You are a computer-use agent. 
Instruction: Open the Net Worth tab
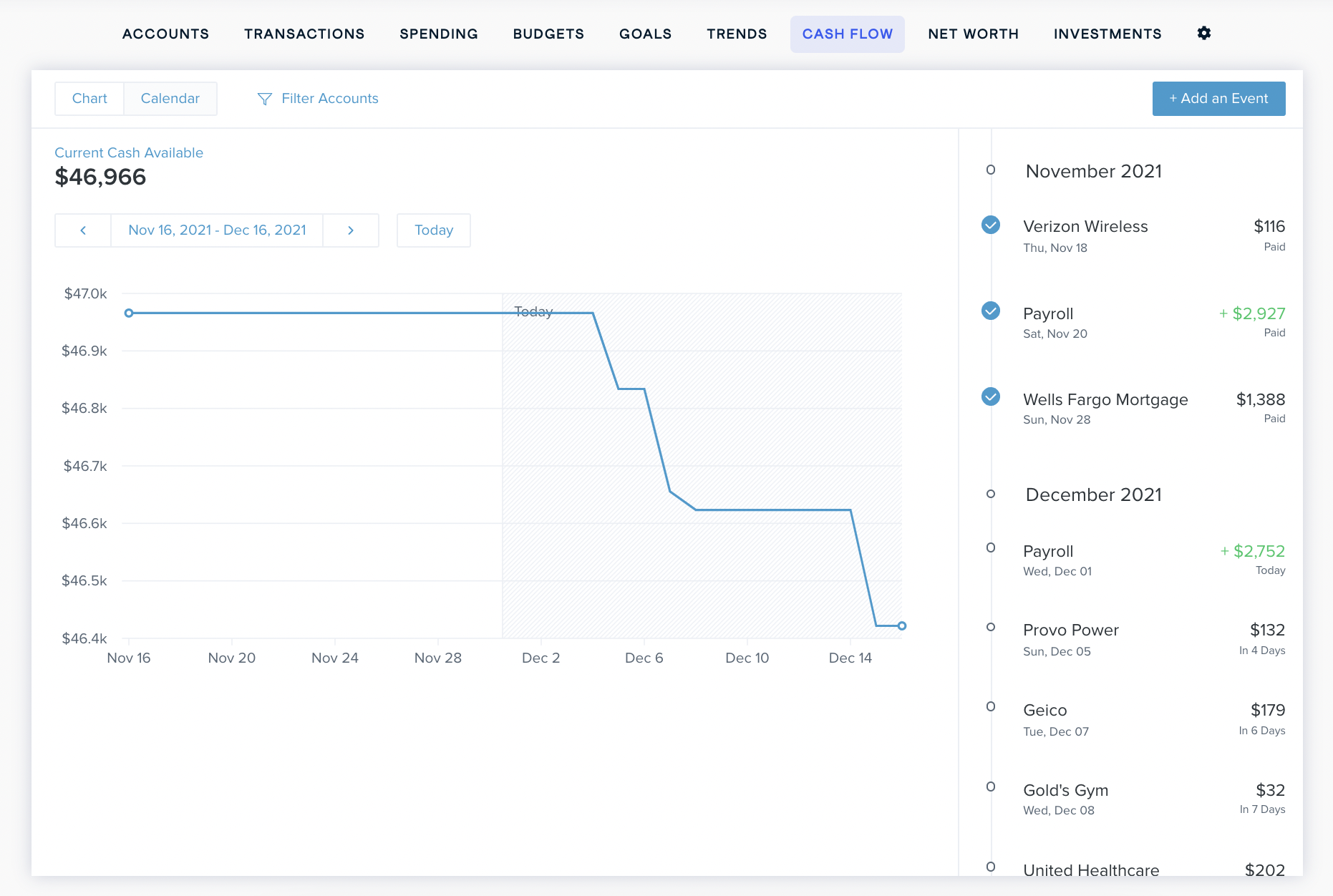pos(973,34)
